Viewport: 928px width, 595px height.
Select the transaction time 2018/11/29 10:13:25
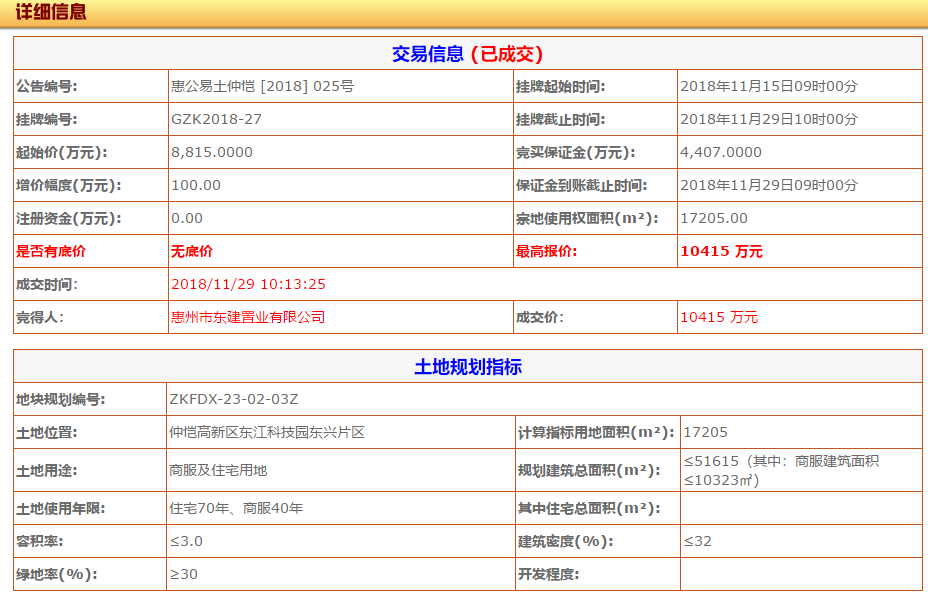click(x=248, y=284)
